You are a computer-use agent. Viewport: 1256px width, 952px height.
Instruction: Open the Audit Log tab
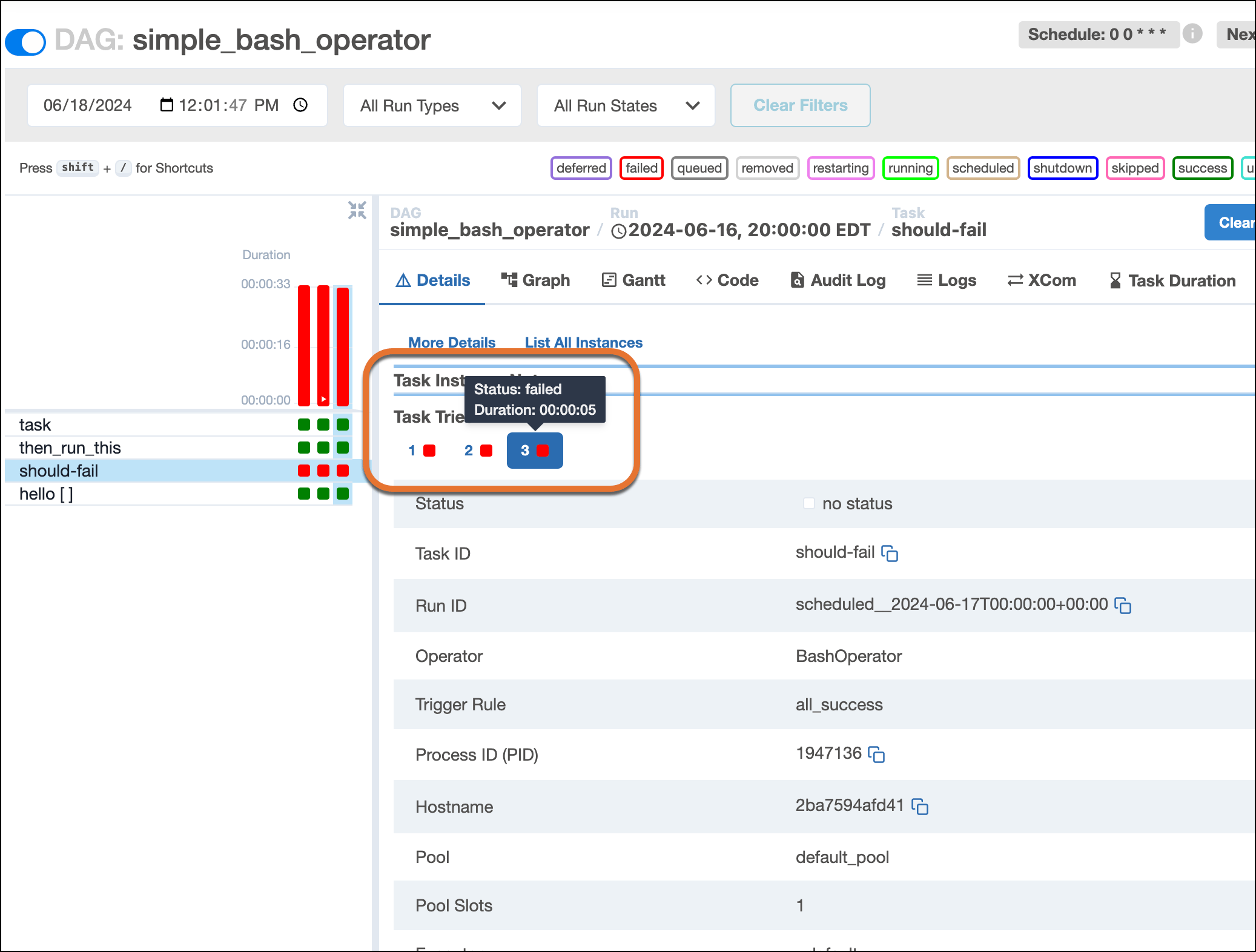pyautogui.click(x=838, y=280)
